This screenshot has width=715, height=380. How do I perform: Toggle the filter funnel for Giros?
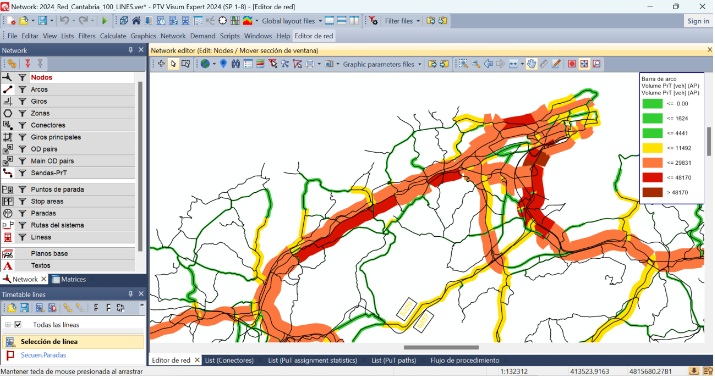pos(22,101)
